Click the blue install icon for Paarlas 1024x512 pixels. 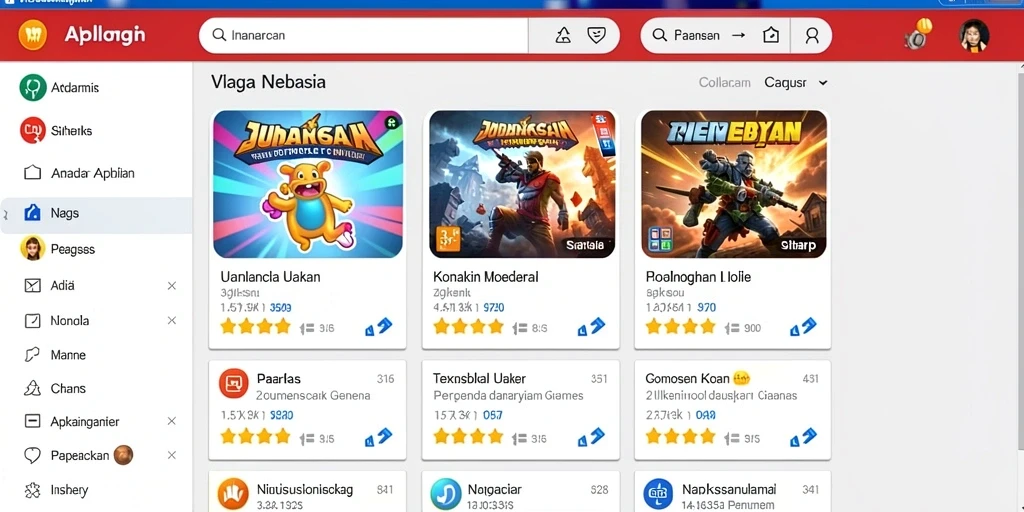pos(378,437)
